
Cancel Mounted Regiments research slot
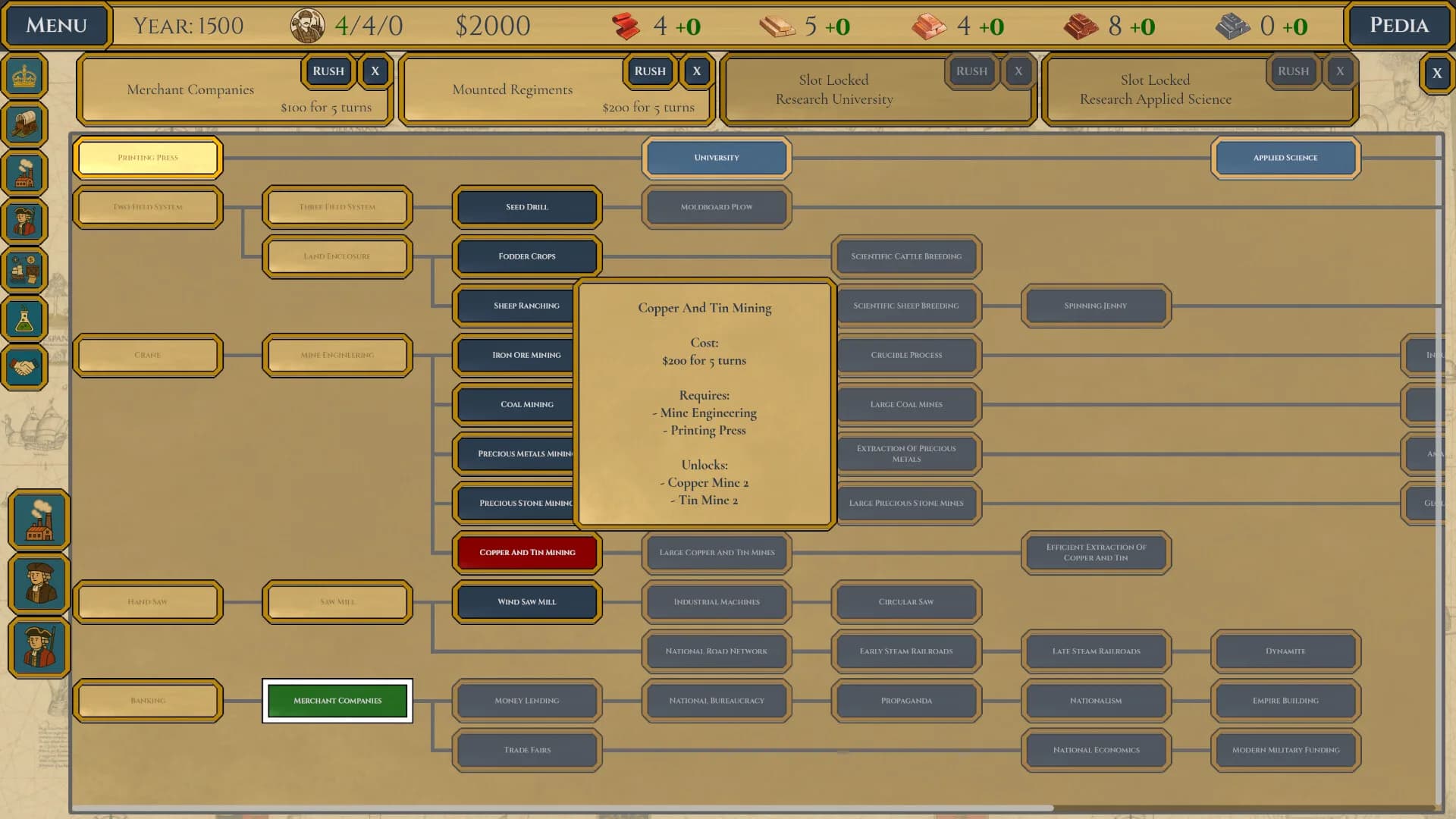696,71
